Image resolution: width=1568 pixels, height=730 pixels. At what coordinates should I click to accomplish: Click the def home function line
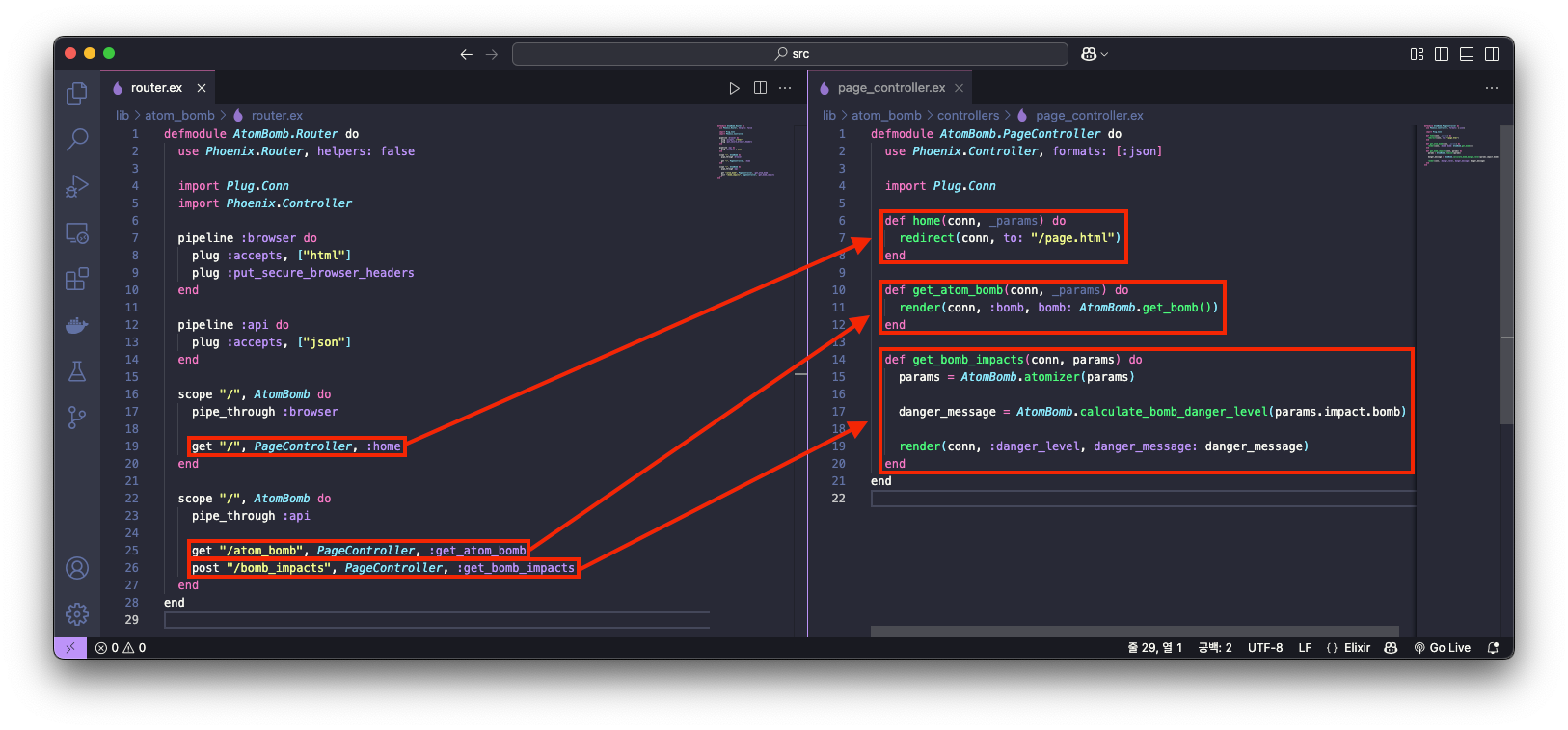(975, 221)
